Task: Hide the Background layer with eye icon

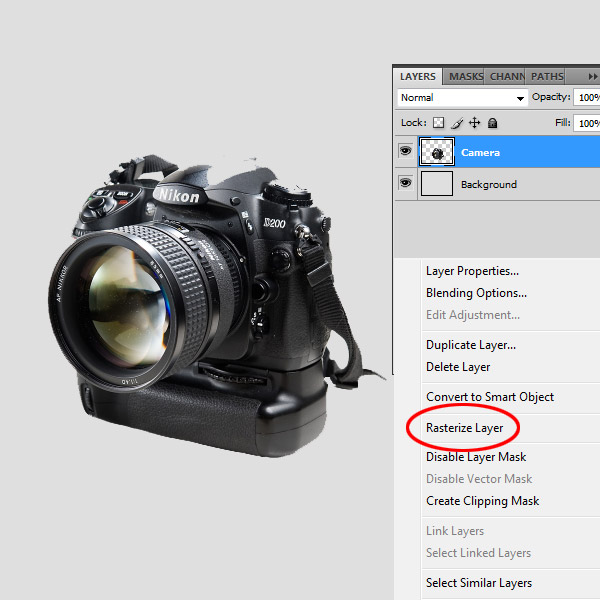Action: 406,183
